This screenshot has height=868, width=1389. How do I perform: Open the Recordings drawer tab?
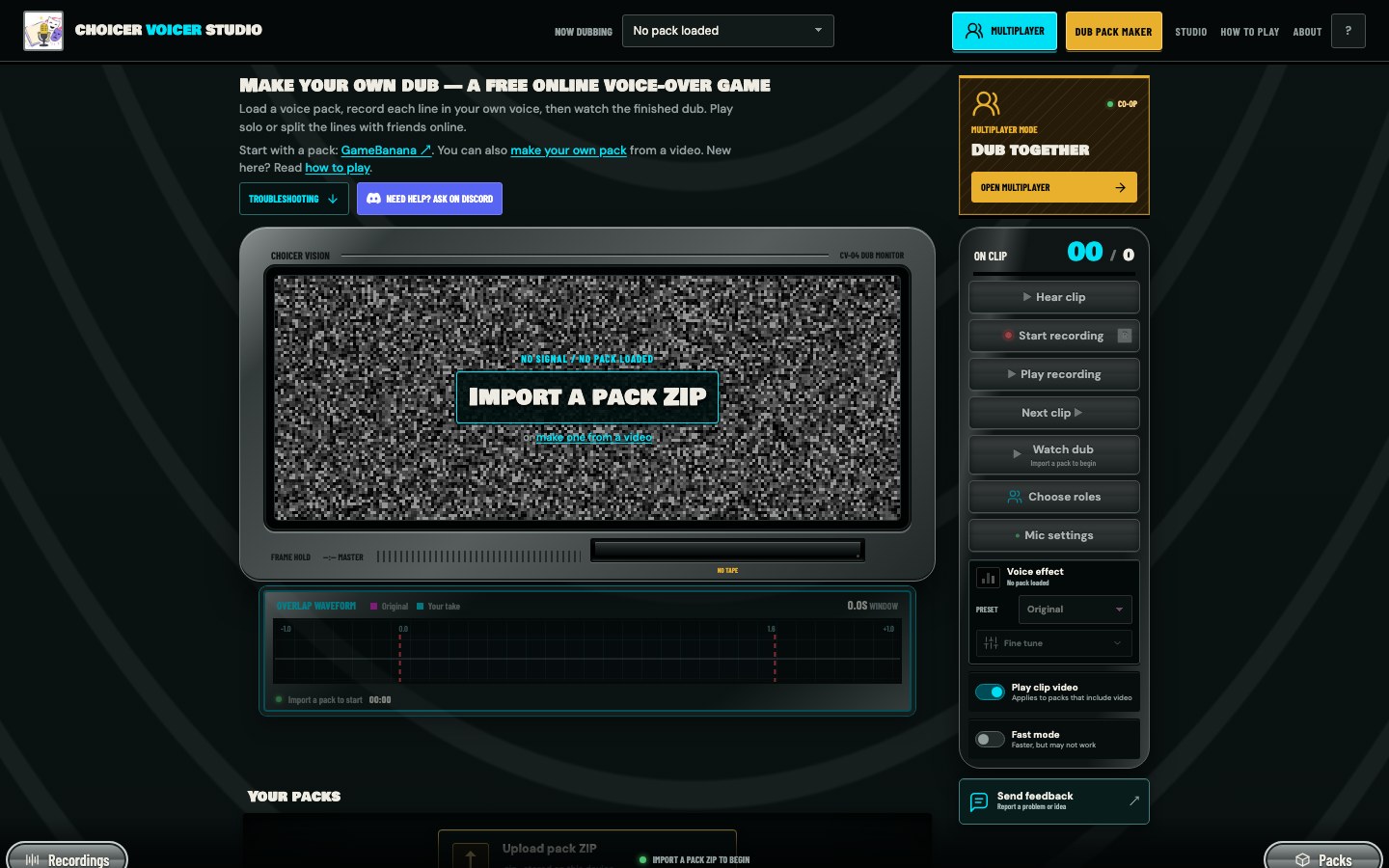click(x=67, y=857)
